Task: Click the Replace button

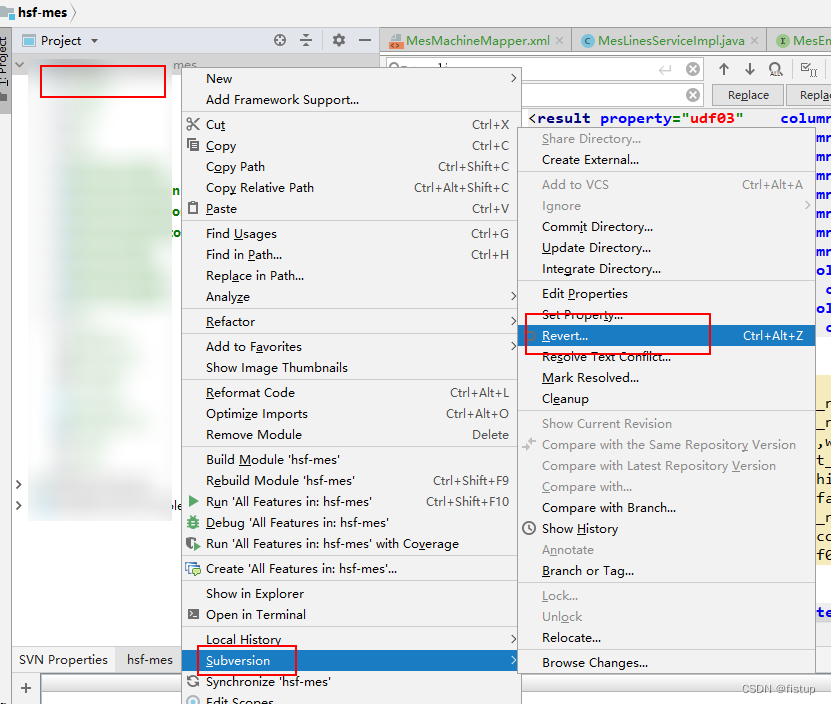Action: point(748,95)
